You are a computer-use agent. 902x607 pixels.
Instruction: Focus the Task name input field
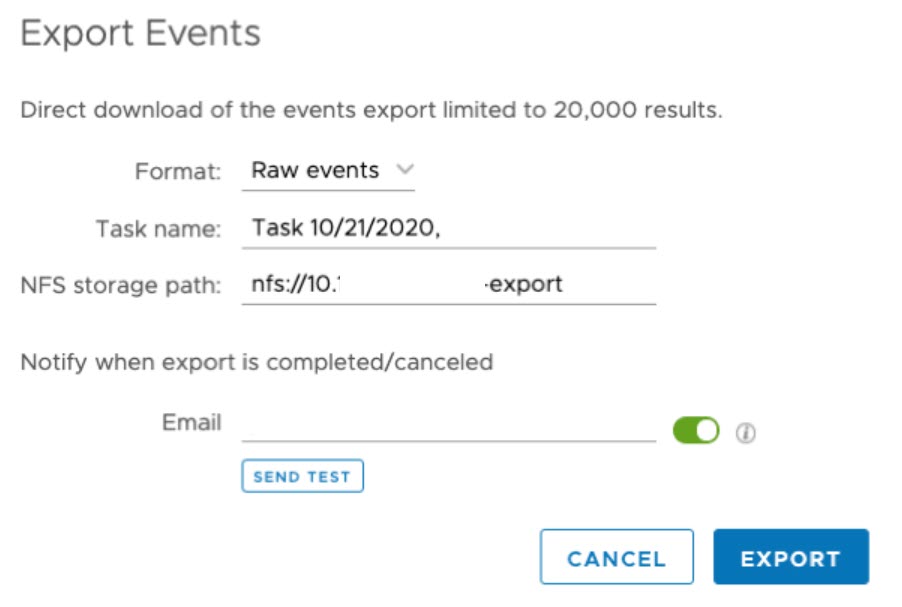point(448,228)
